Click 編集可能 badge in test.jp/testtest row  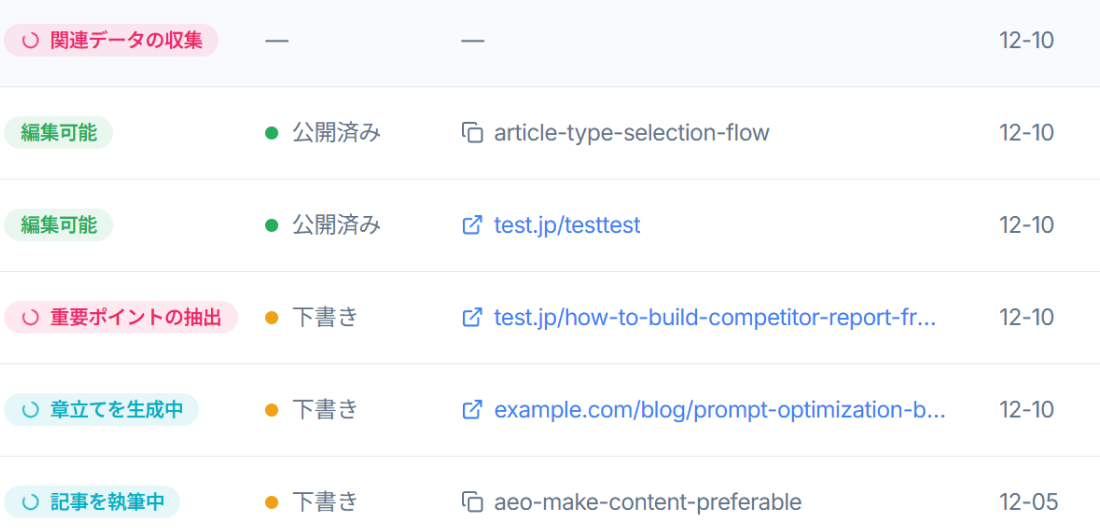[58, 225]
